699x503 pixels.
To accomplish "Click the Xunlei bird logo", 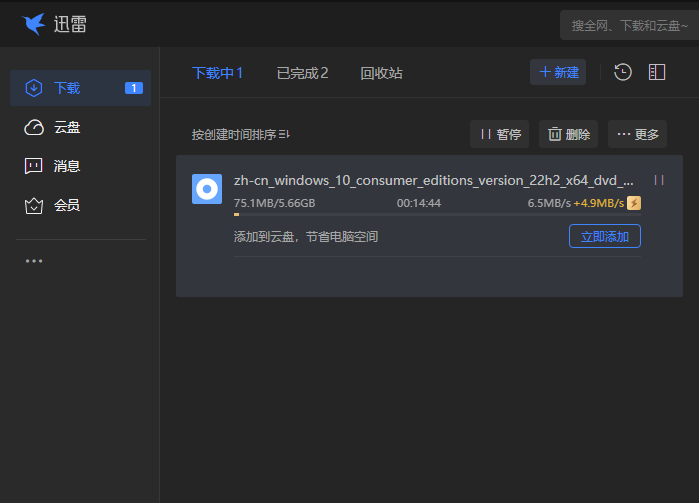I will [34, 24].
